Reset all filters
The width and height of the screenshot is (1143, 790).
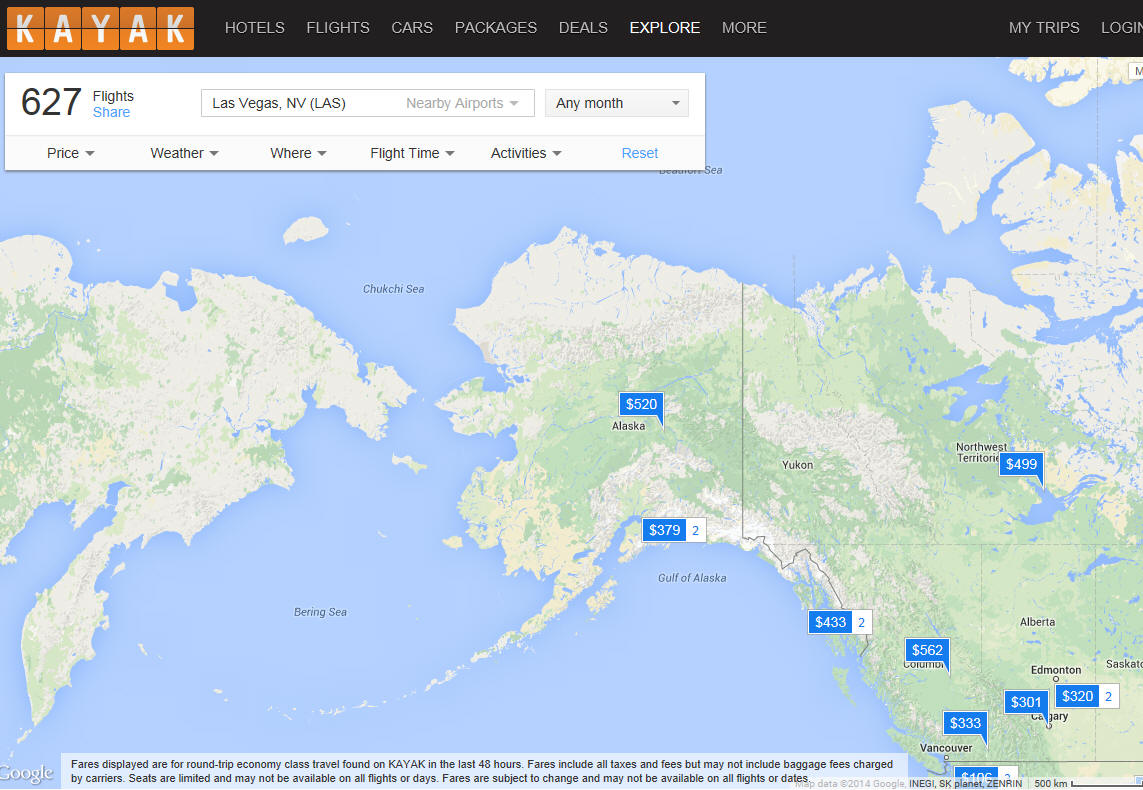click(x=639, y=153)
